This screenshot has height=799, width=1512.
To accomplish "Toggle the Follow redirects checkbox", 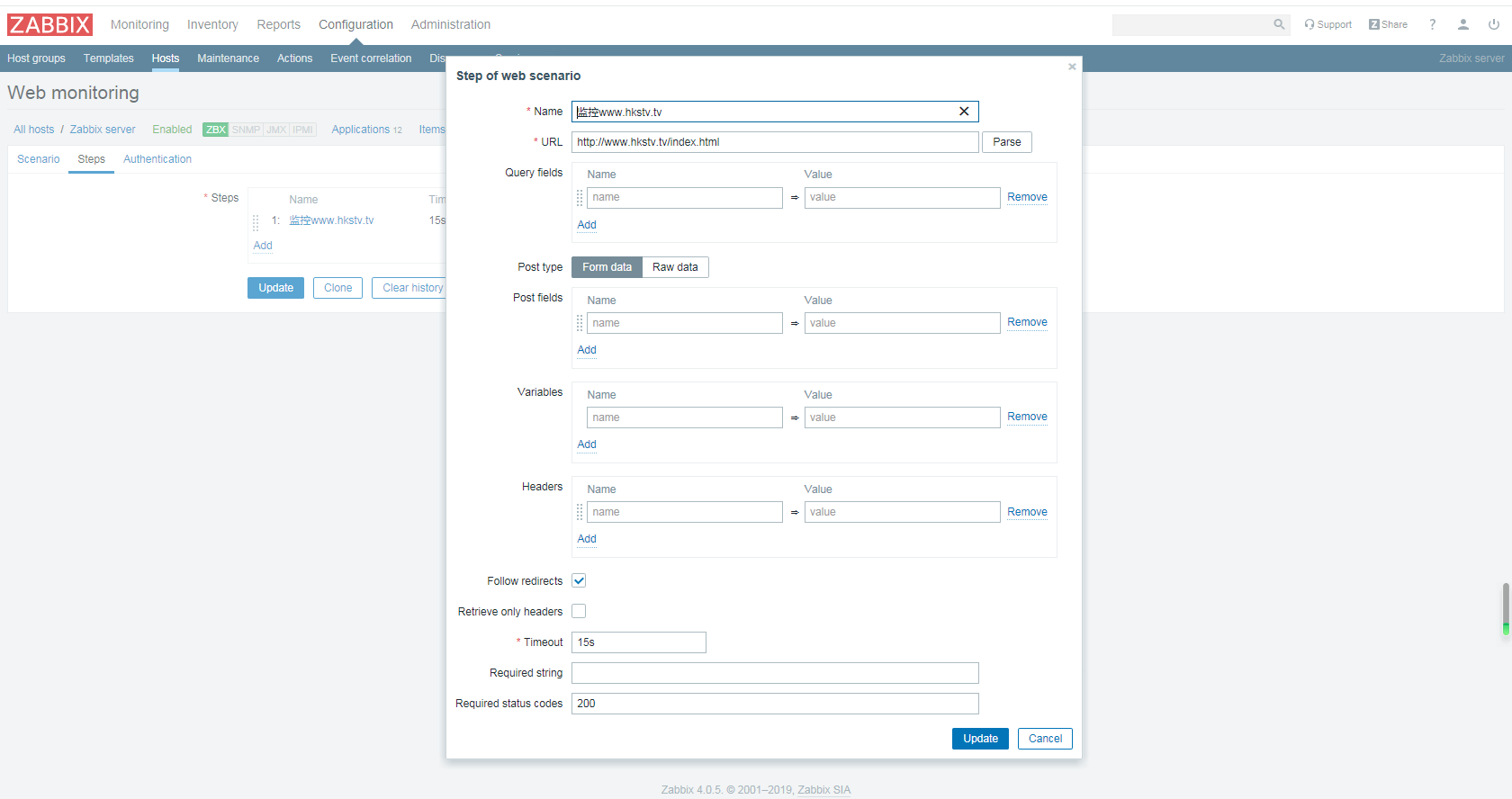I will 579,580.
